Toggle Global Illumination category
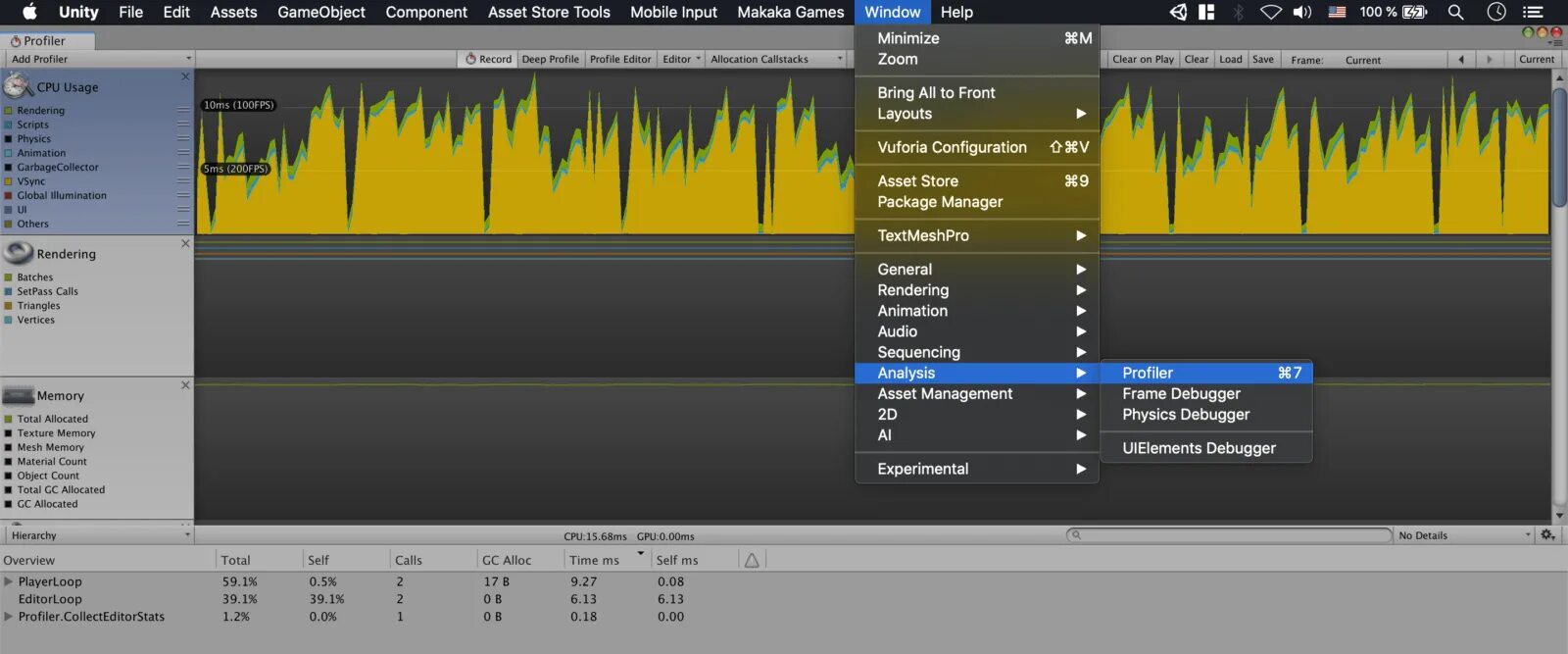1568x654 pixels. coord(8,196)
